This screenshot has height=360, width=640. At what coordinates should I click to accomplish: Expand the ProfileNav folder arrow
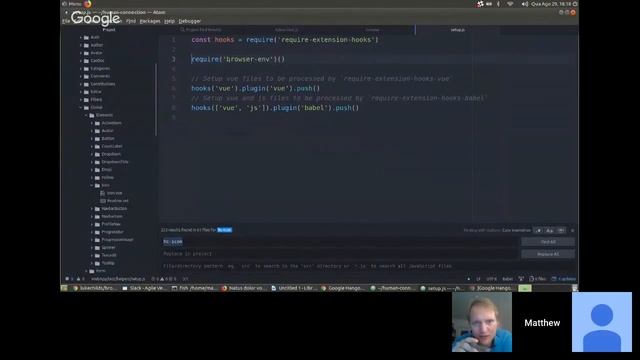92,224
